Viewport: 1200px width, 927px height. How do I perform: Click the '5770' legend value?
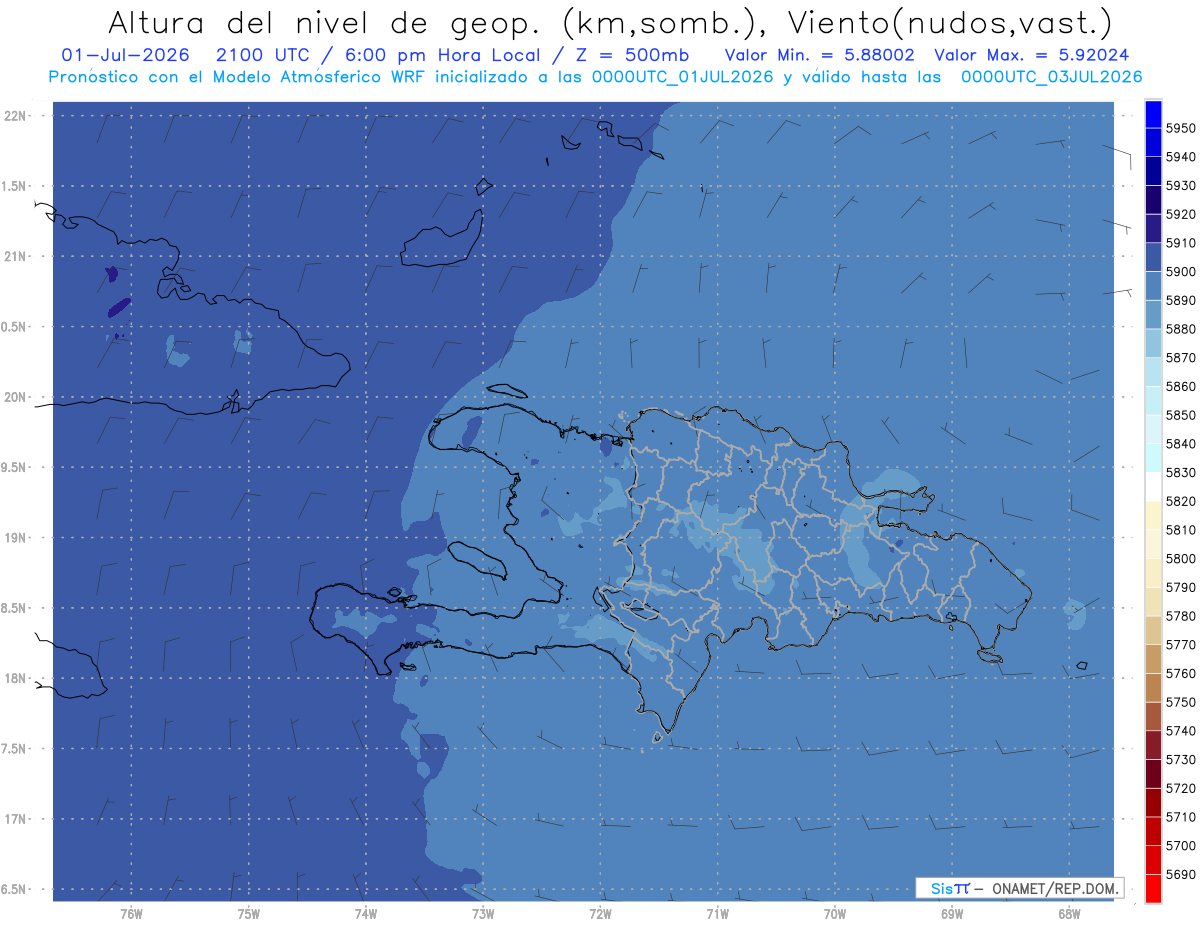click(x=1181, y=645)
